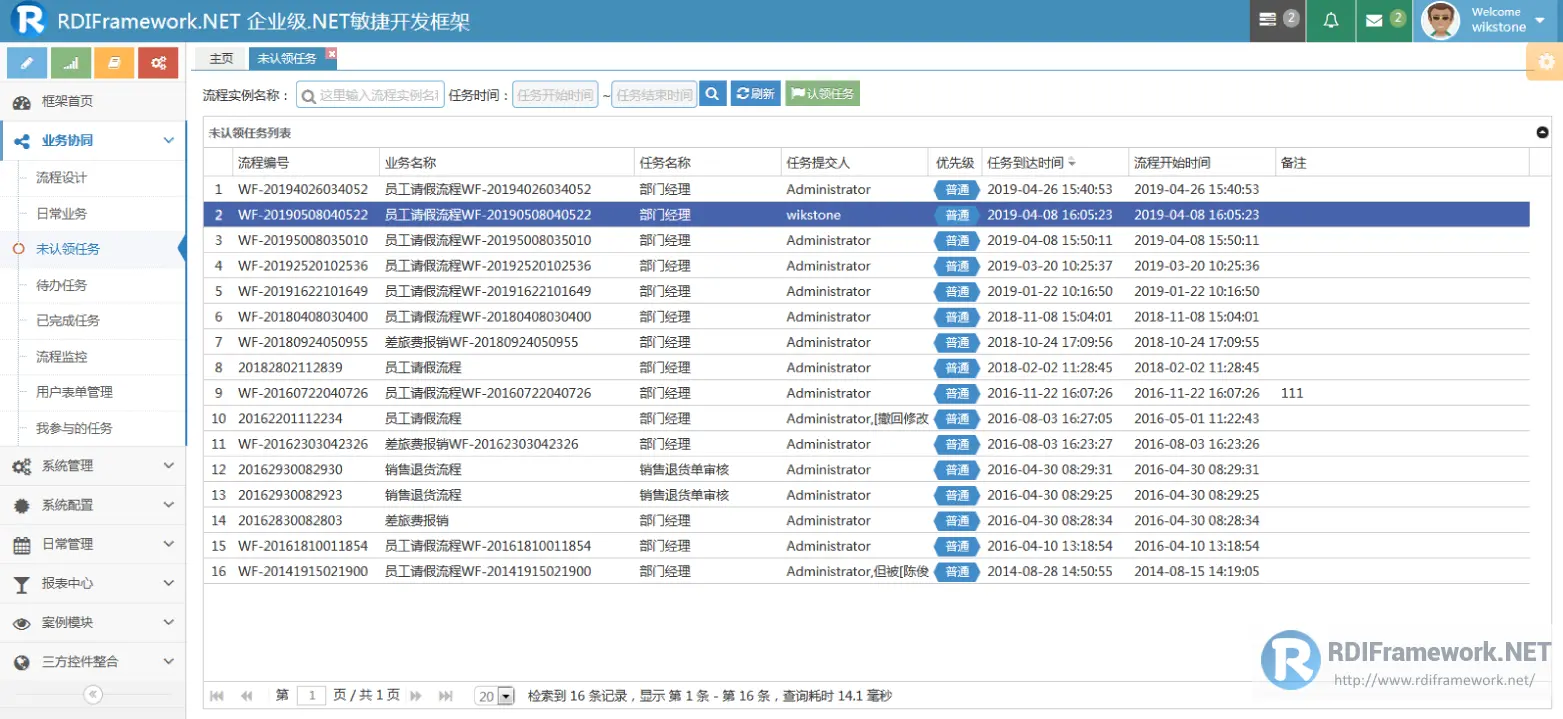1563x719 pixels.
Task: Click the green bar chart icon button
Action: tap(71, 63)
